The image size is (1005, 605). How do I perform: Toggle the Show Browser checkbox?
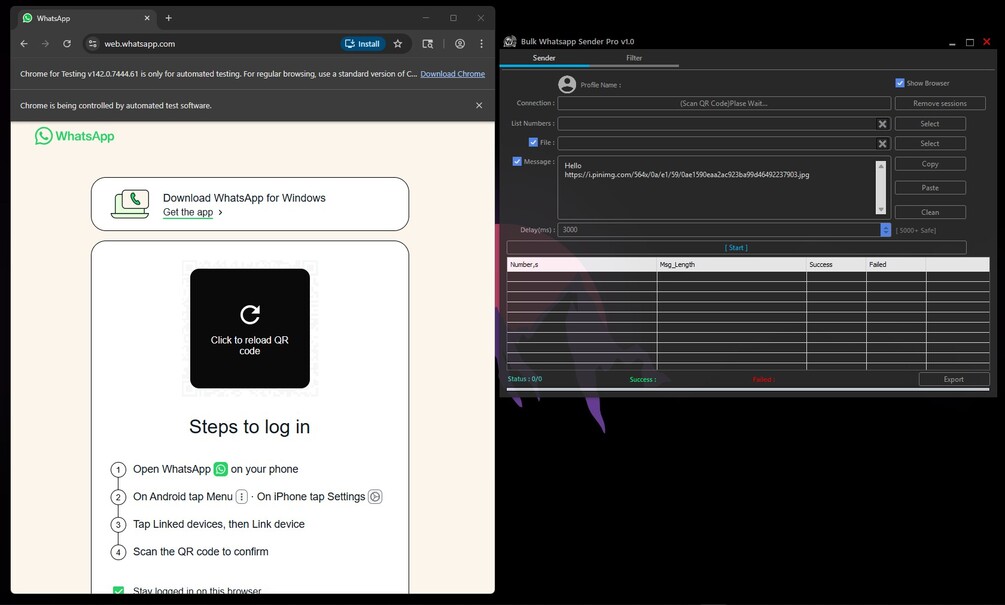coord(900,83)
